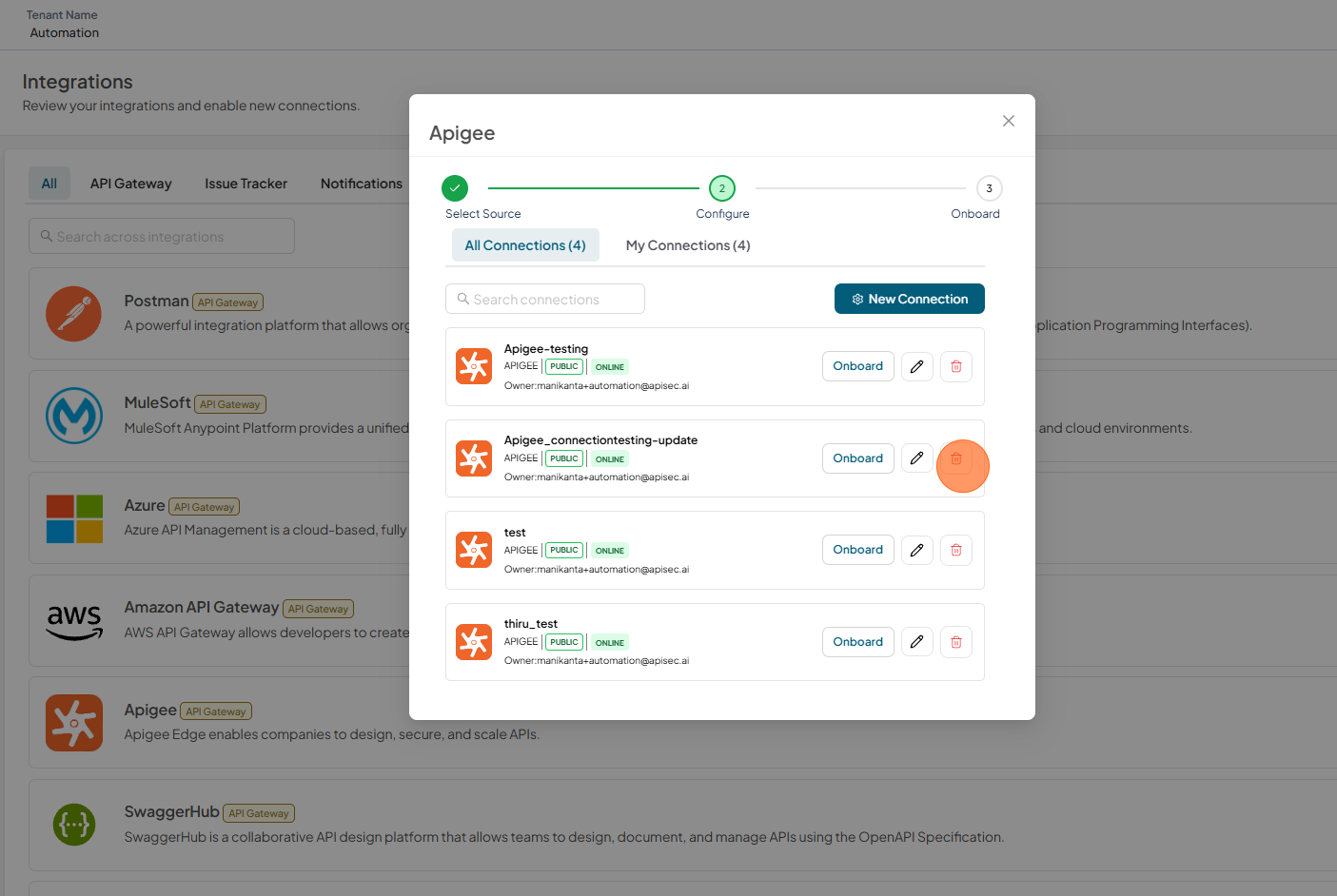Click the Apigee logo of thiru_test connection
This screenshot has width=1337, height=896.
pos(474,642)
